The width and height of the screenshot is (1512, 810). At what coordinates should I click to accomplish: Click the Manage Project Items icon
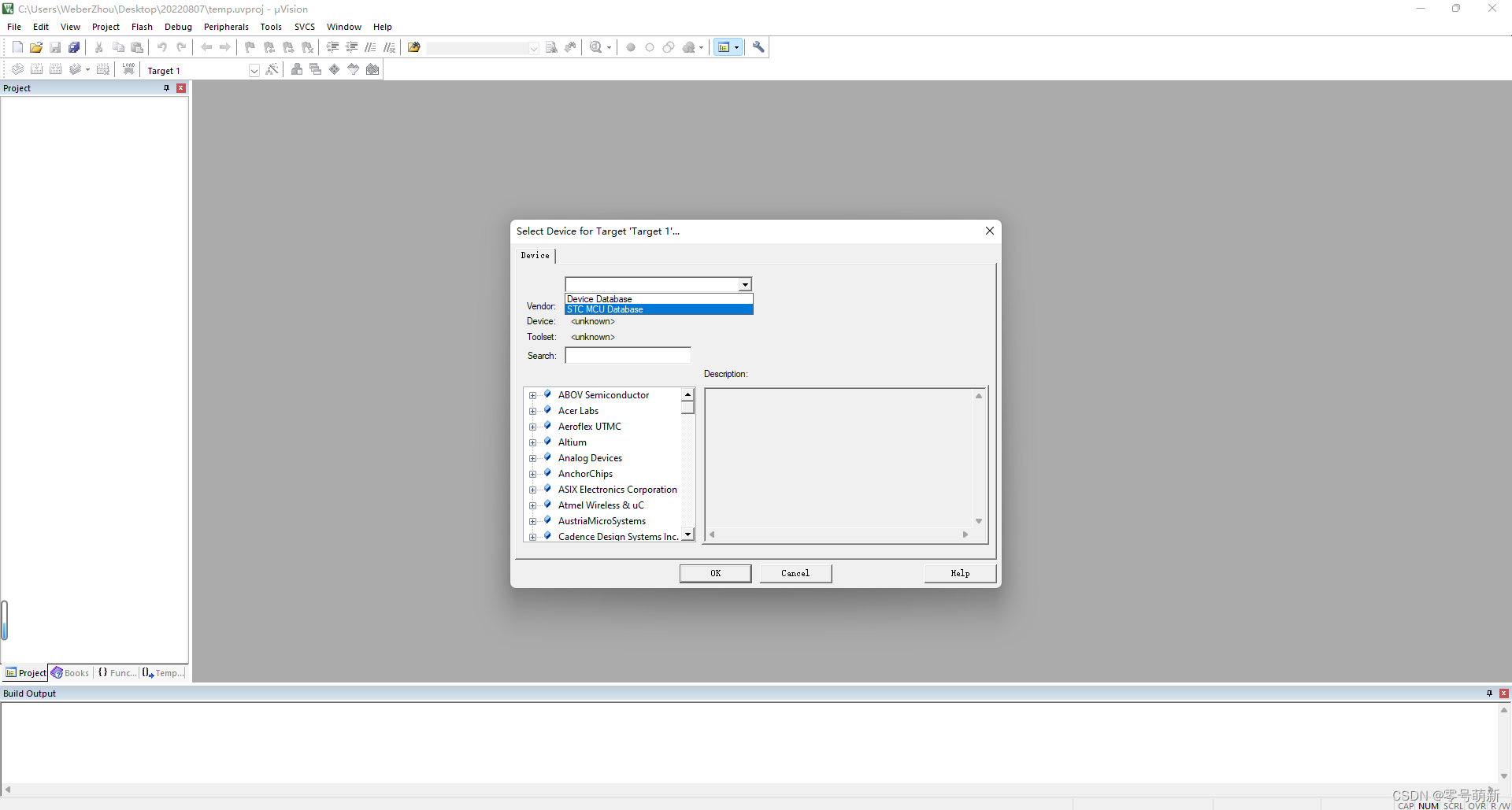[297, 69]
